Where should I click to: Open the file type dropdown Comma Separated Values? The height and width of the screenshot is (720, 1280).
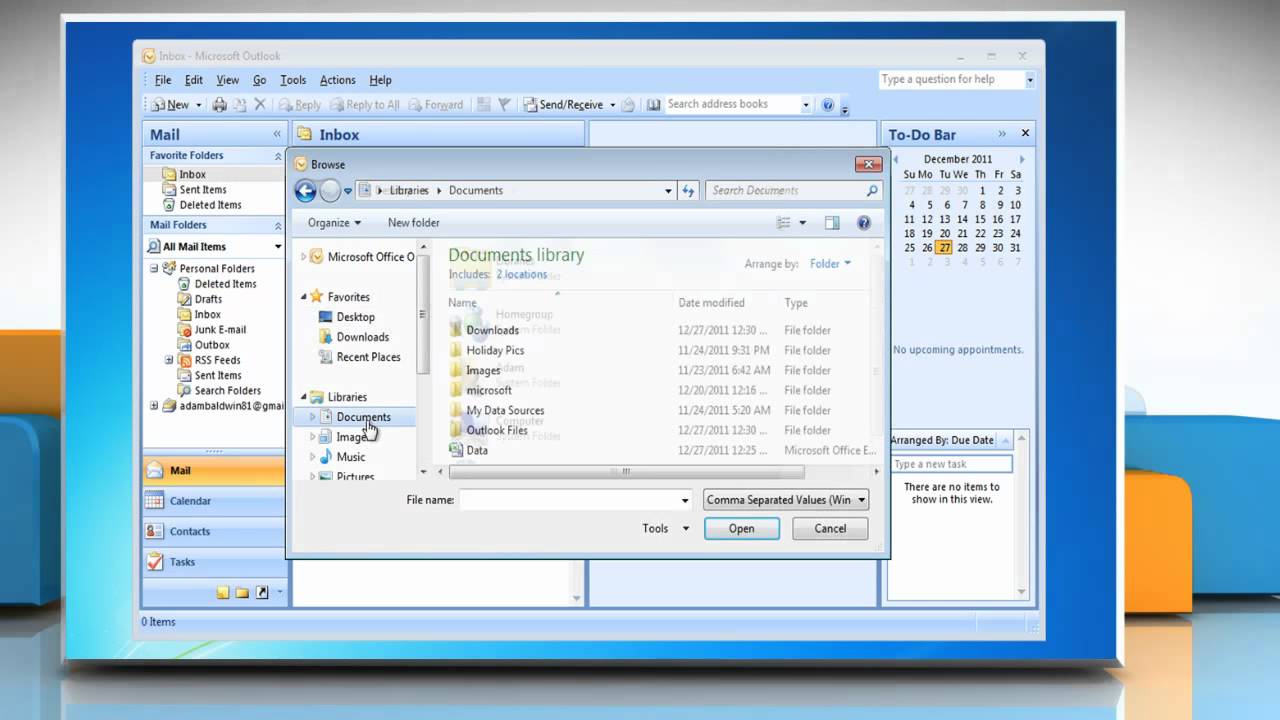(786, 500)
